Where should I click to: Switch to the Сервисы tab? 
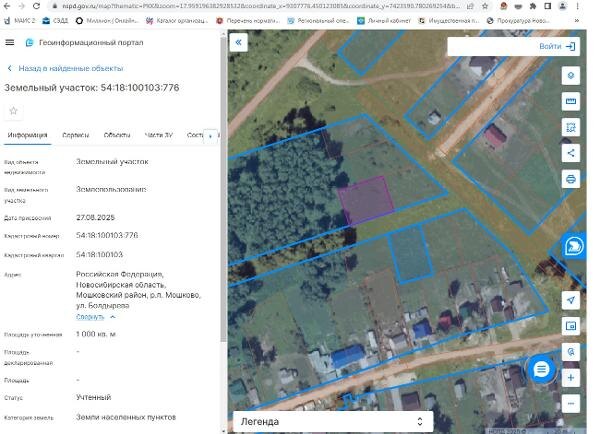(75, 135)
